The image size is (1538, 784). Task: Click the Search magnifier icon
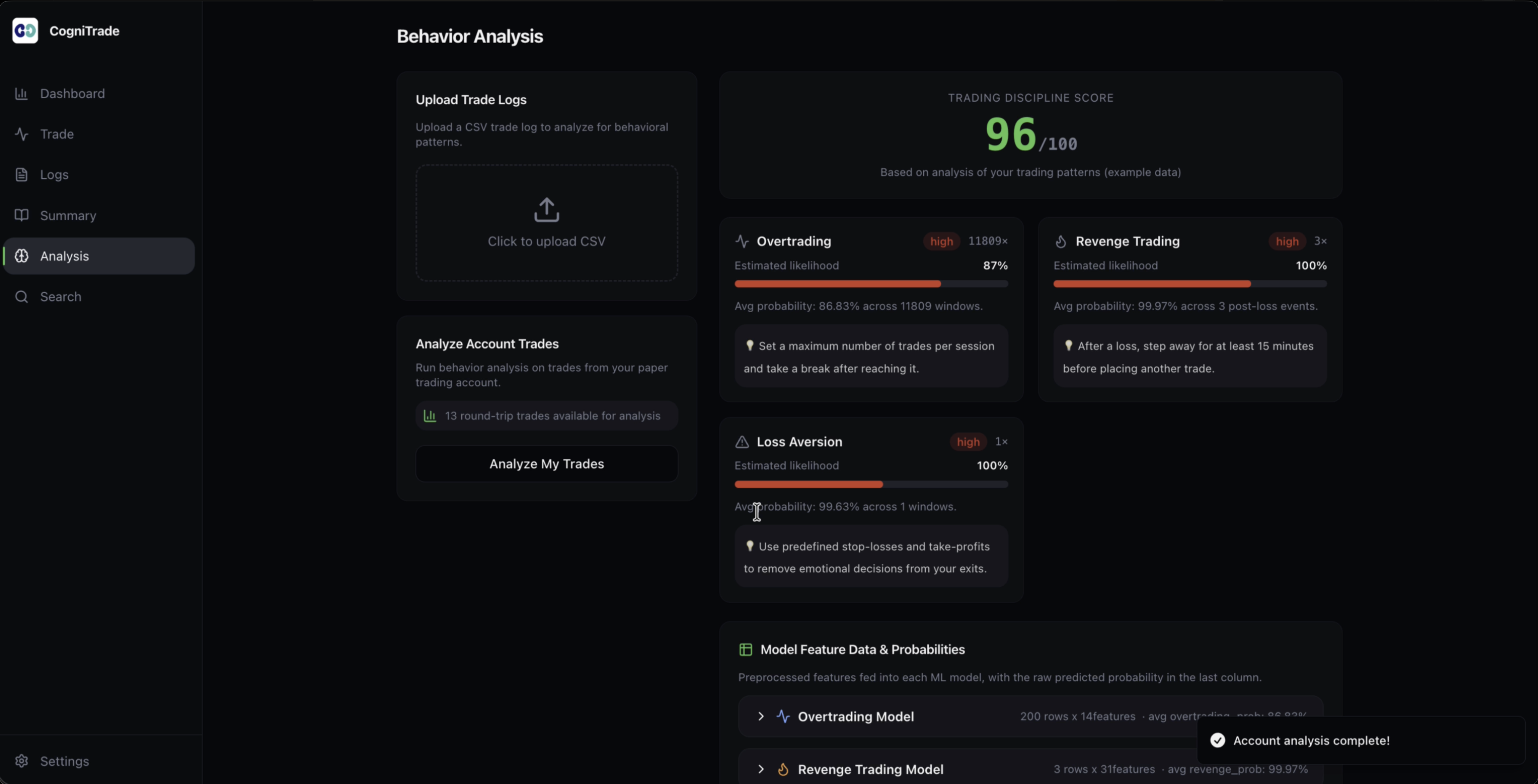coord(21,296)
